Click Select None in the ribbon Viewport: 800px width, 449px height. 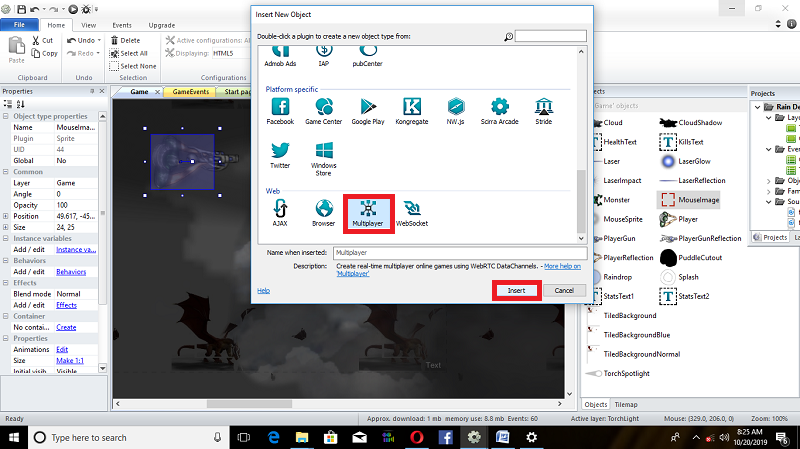click(x=133, y=66)
